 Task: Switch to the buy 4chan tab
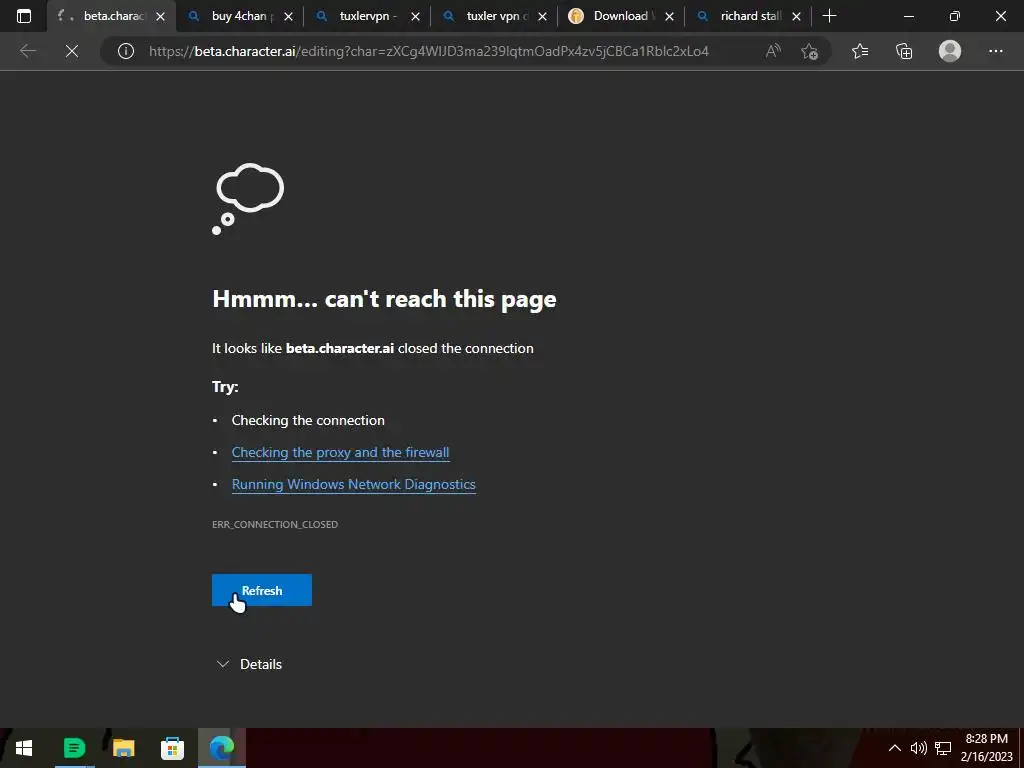click(238, 16)
